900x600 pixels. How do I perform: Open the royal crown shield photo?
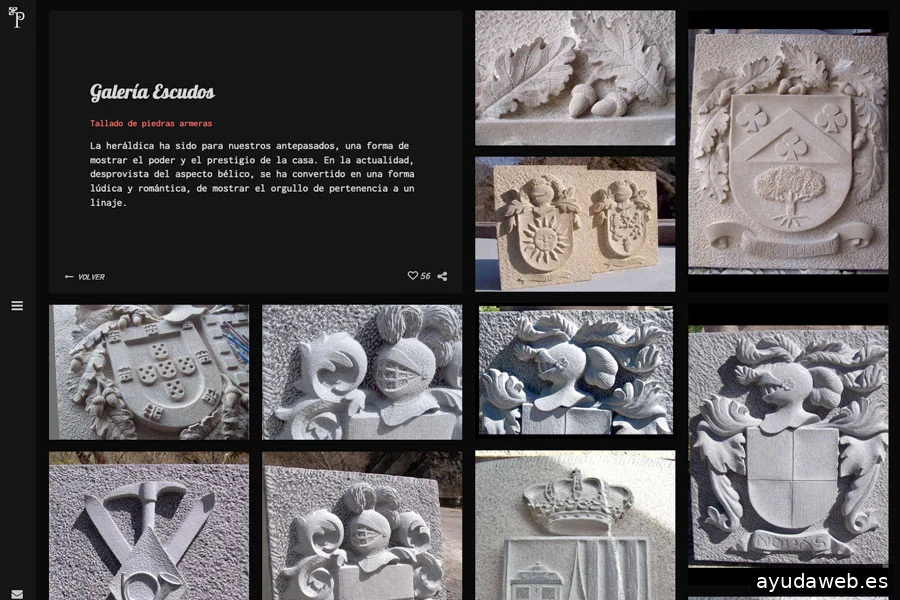tap(575, 527)
